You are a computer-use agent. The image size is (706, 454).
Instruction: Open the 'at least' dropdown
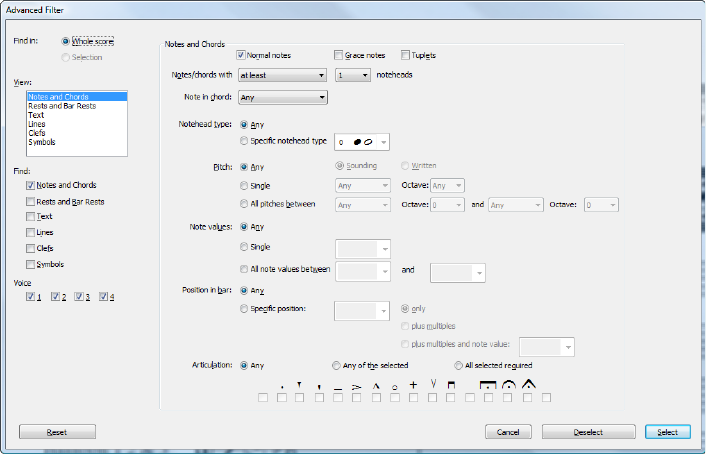point(282,75)
